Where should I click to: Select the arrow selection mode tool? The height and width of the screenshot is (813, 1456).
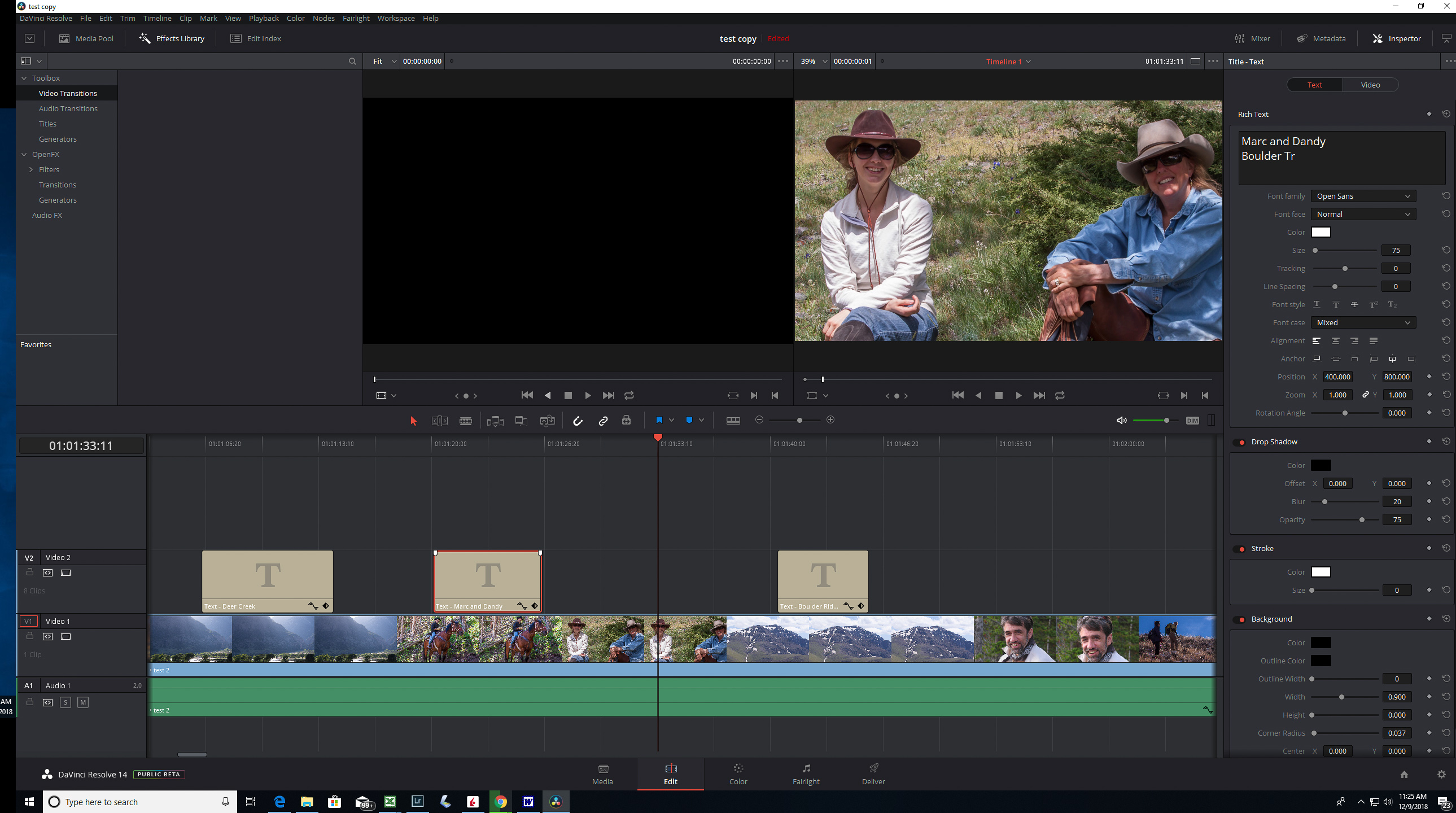click(x=413, y=421)
